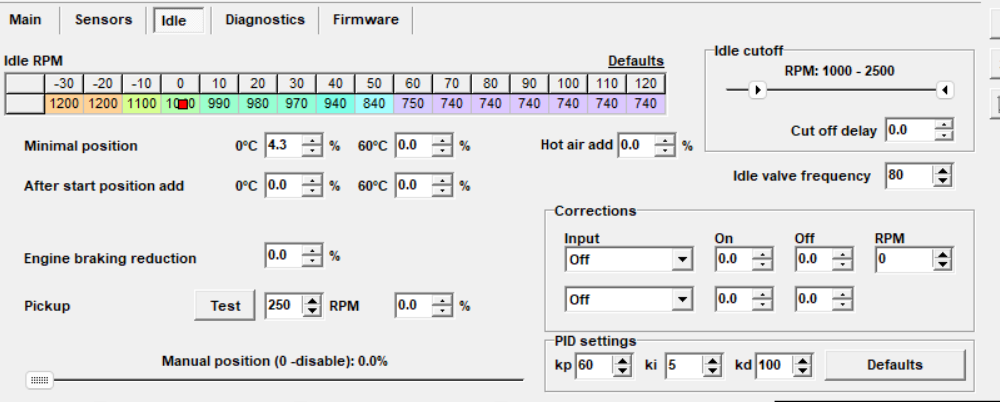Click the Engine braking reduction spinner arrows
Viewport: 1000px width, 402px height.
[312, 256]
